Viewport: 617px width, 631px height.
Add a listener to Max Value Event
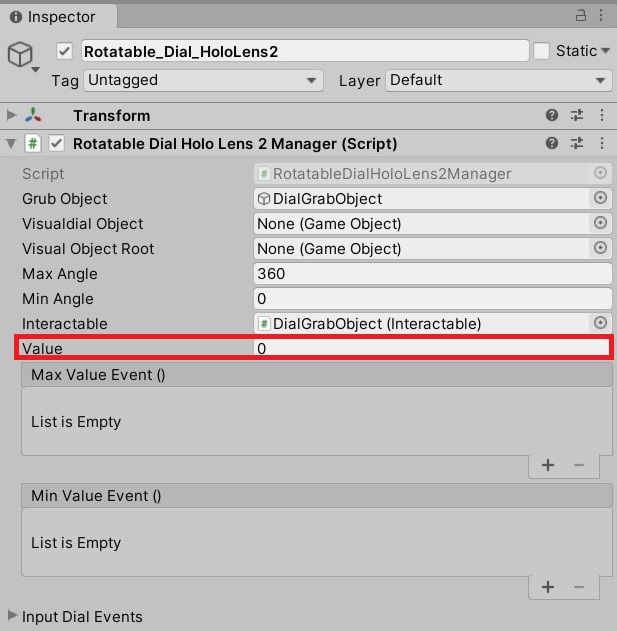tap(548, 465)
